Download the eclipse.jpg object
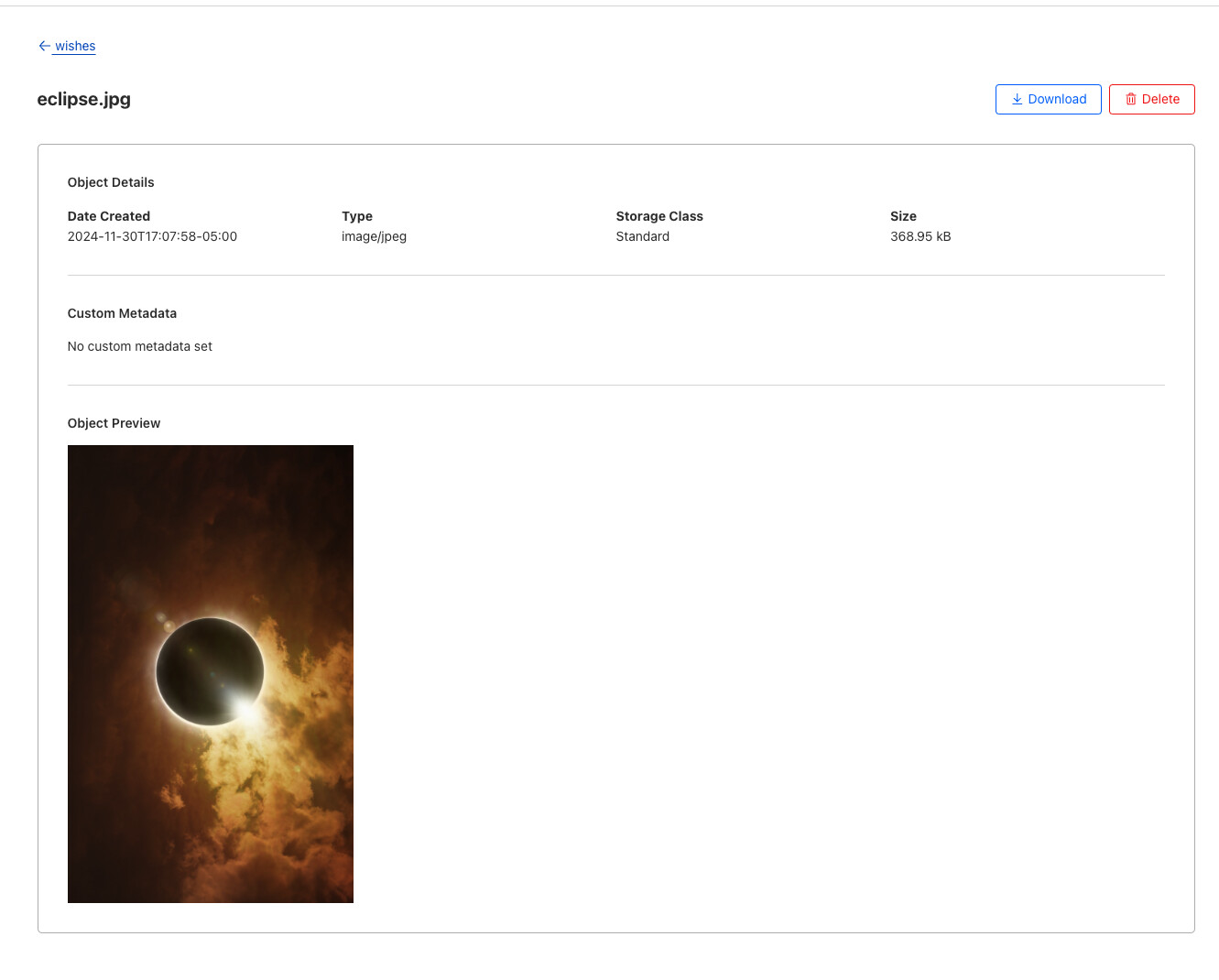 (1048, 99)
